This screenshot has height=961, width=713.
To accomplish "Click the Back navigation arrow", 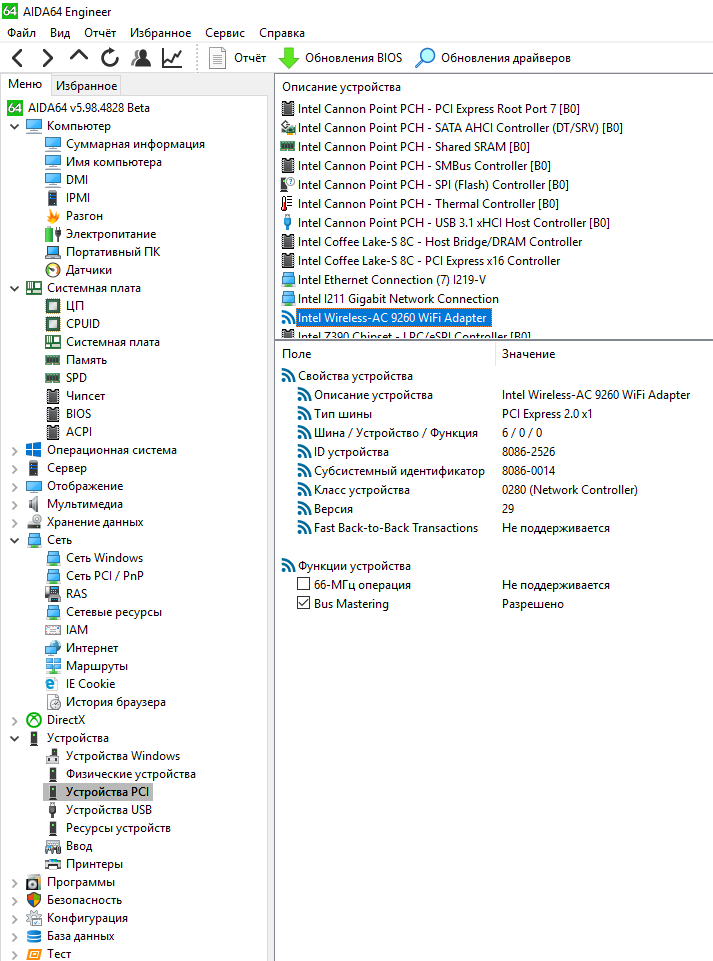I will [x=18, y=58].
